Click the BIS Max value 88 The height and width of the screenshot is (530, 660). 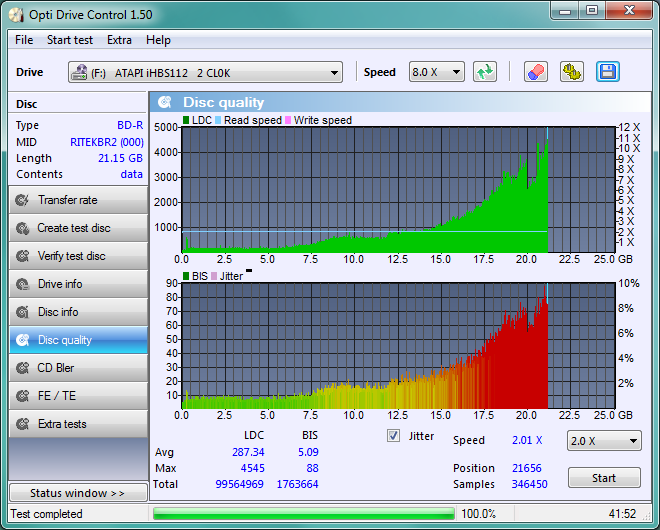[312, 468]
